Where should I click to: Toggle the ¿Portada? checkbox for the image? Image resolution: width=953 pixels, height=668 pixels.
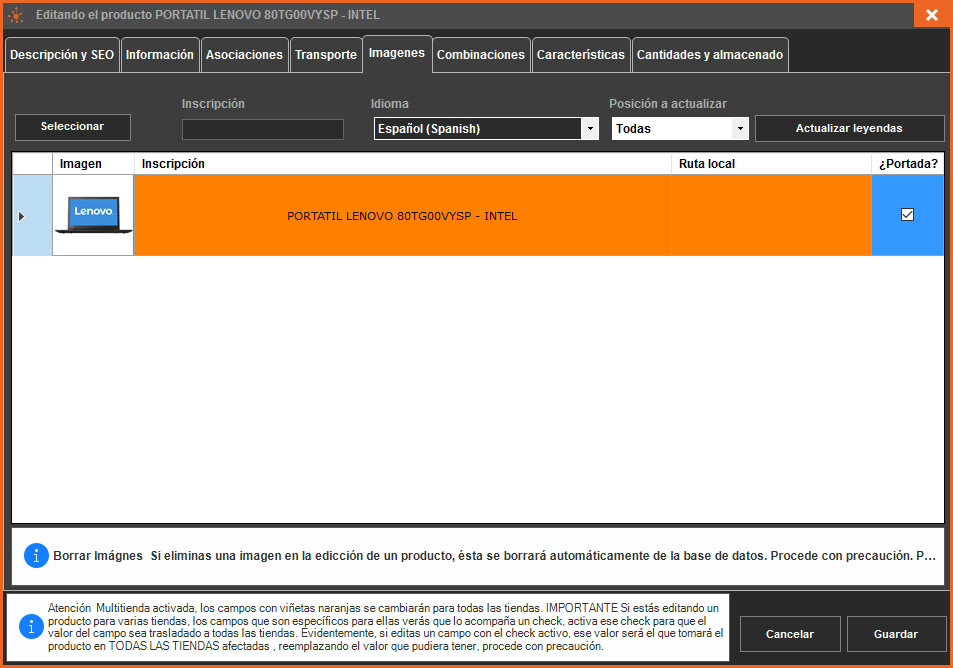(907, 214)
